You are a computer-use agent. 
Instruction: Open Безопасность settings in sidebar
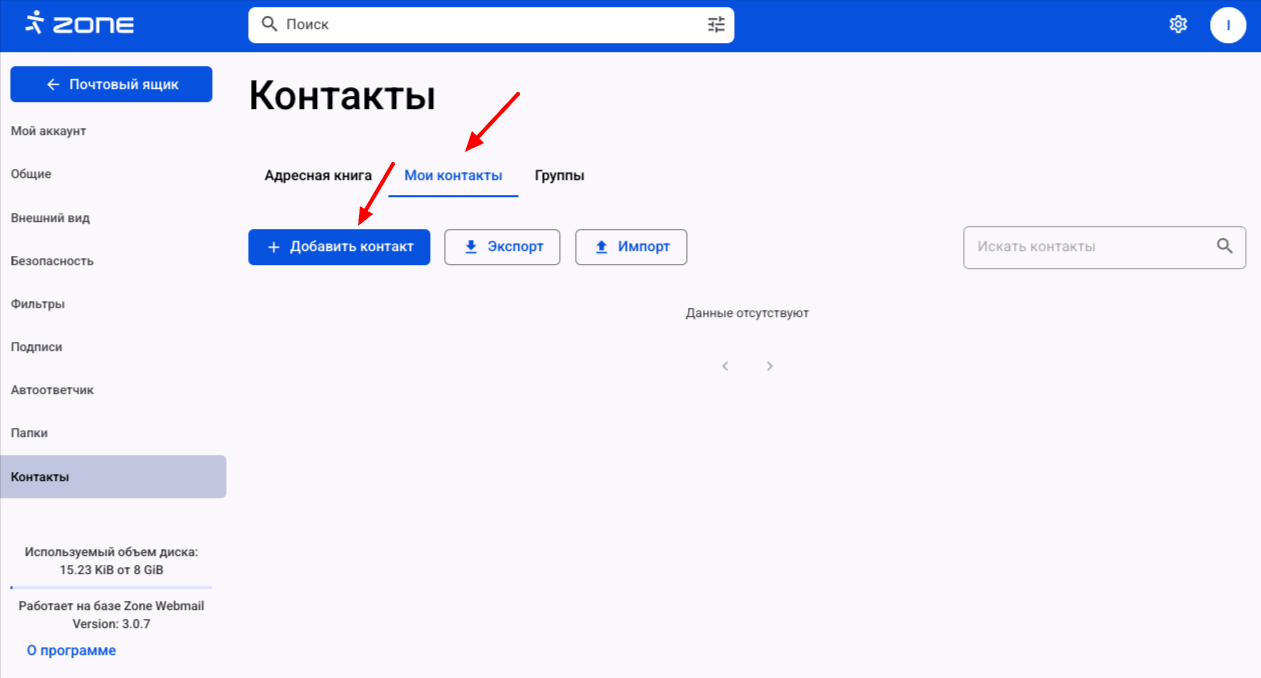pyautogui.click(x=52, y=261)
